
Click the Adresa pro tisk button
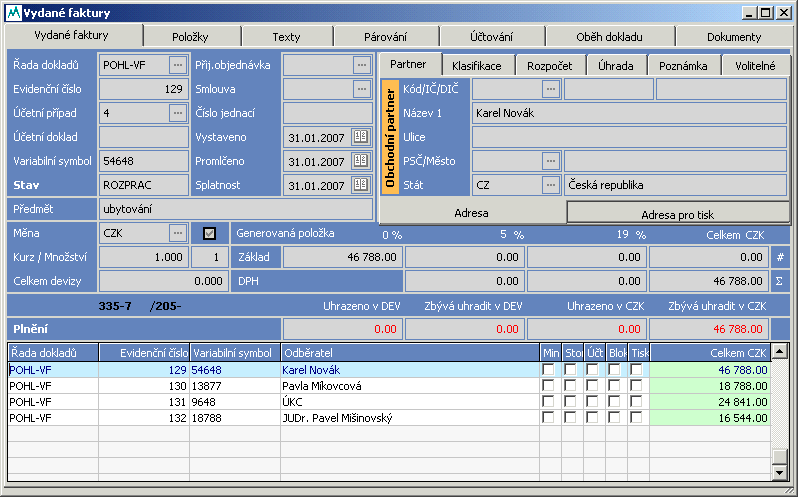[678, 213]
